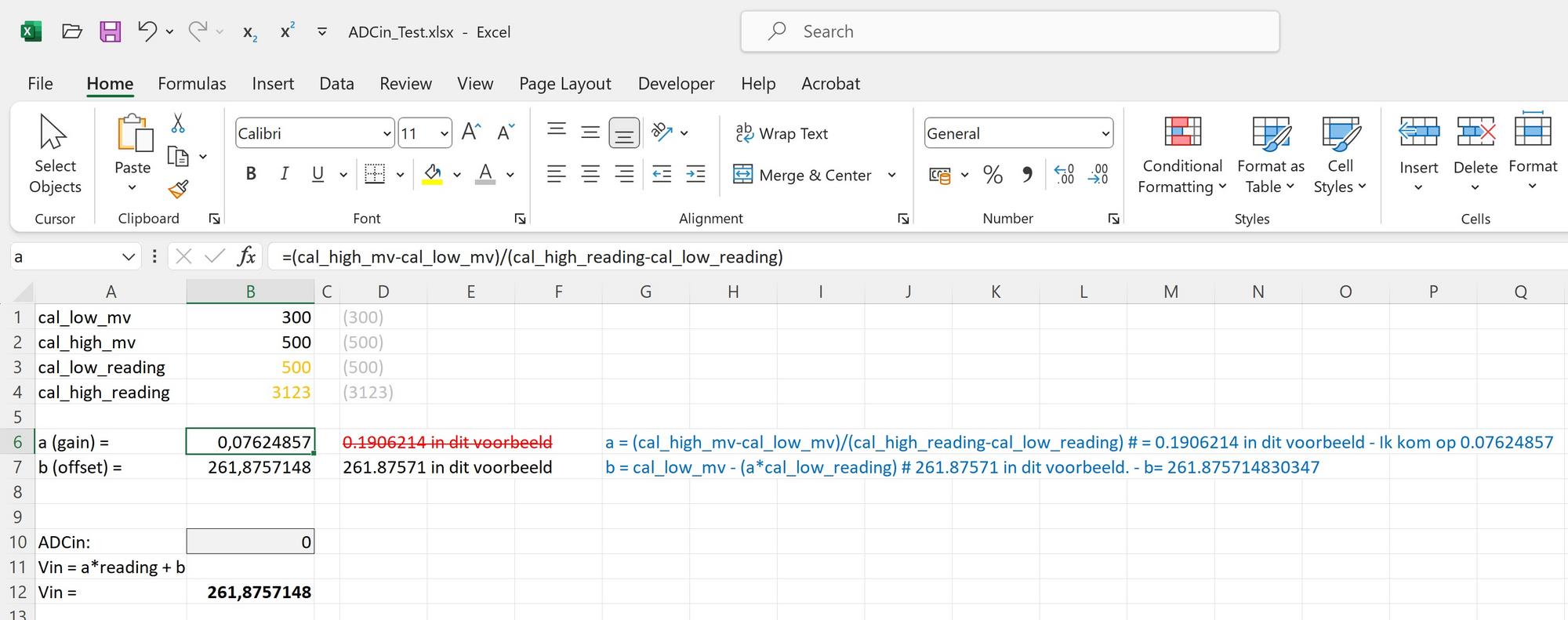Apply Comma Style number format

(1027, 175)
